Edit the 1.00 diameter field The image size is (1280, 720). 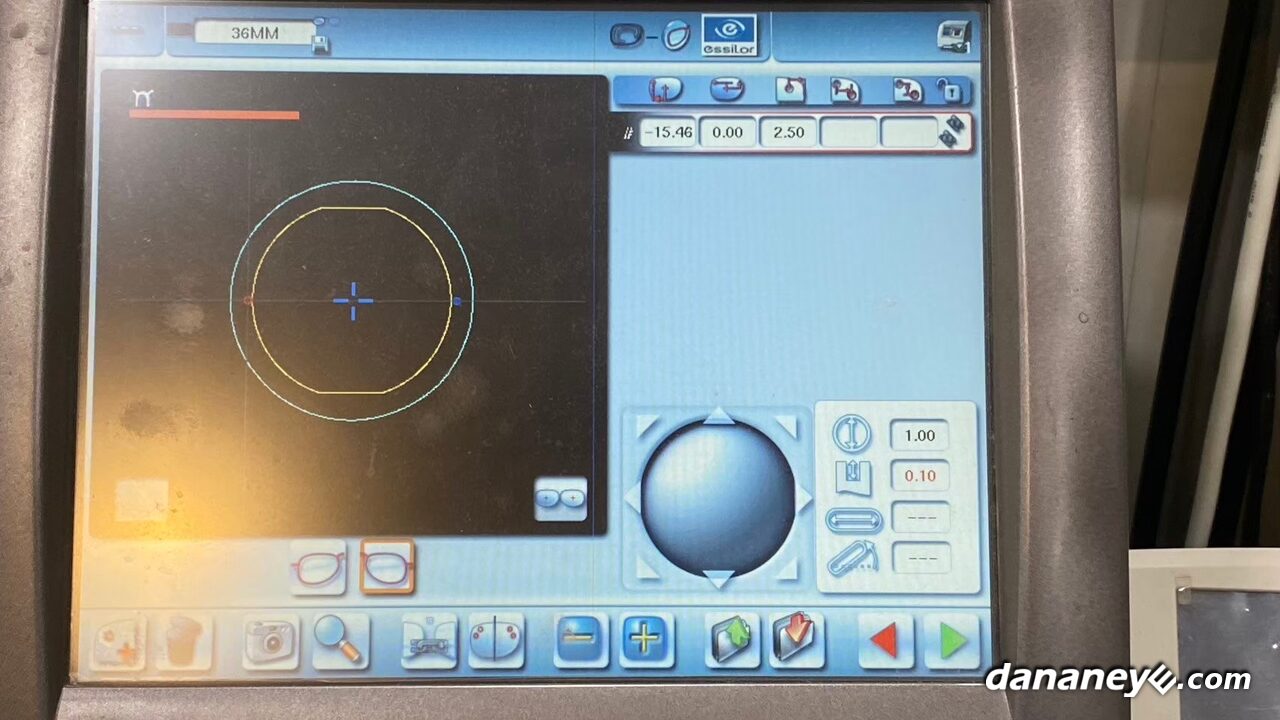point(919,435)
